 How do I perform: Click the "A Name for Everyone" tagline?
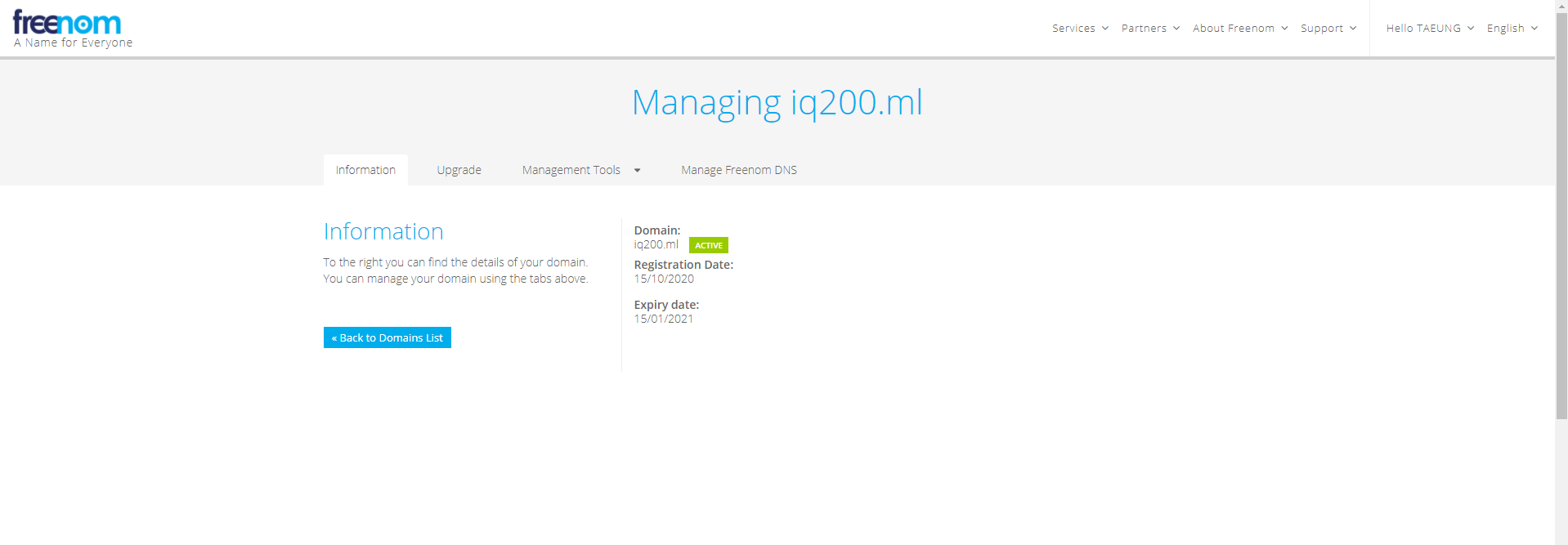(73, 42)
